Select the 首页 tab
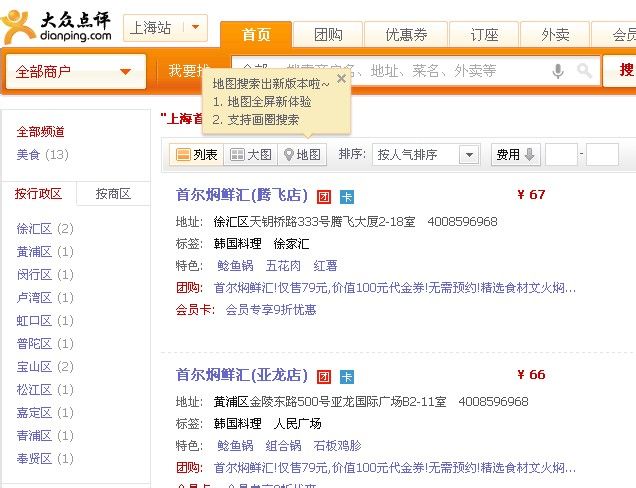 click(256, 35)
